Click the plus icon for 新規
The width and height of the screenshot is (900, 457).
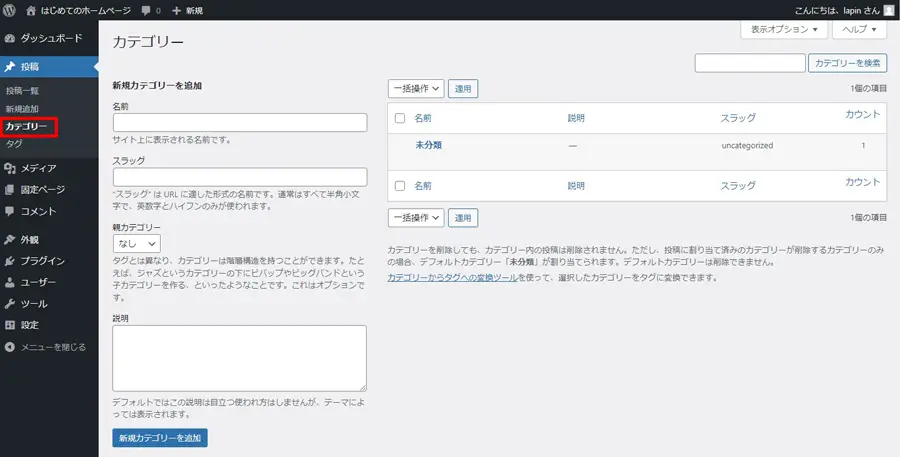176,11
